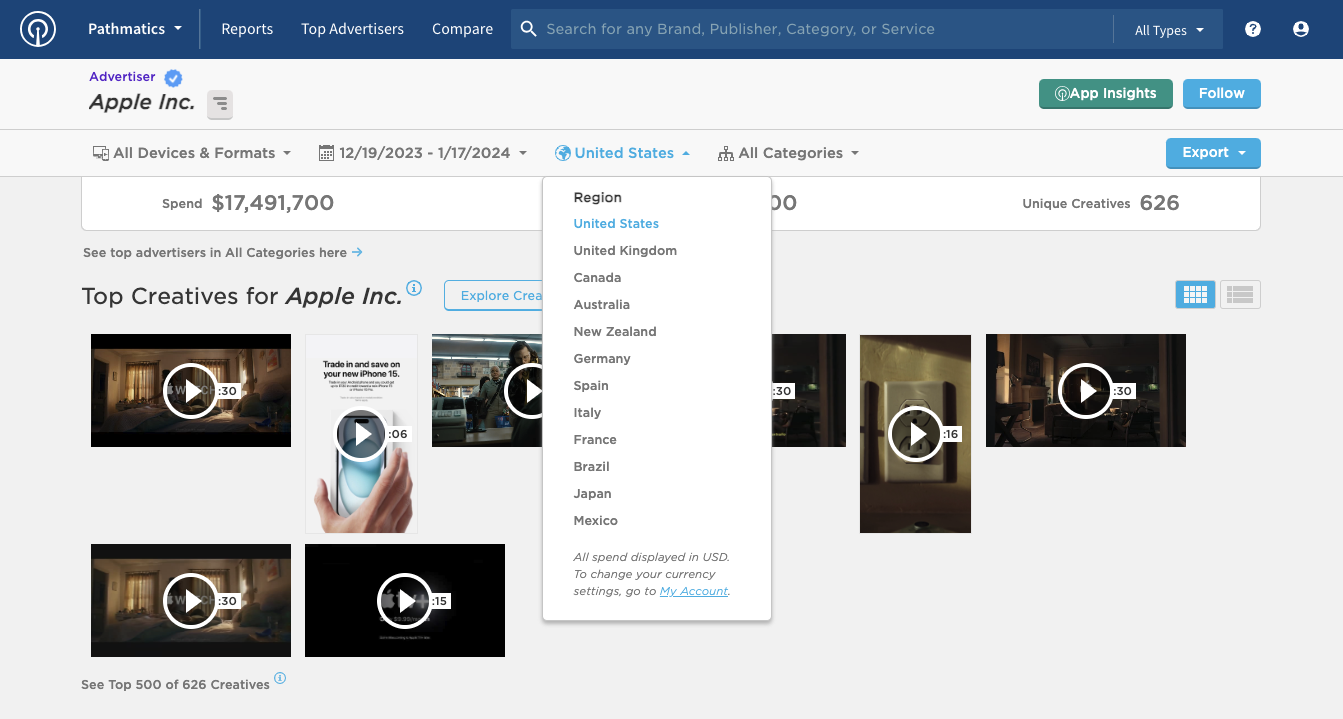Click the Pathmatics logo icon
1343x719 pixels.
pyautogui.click(x=38, y=29)
